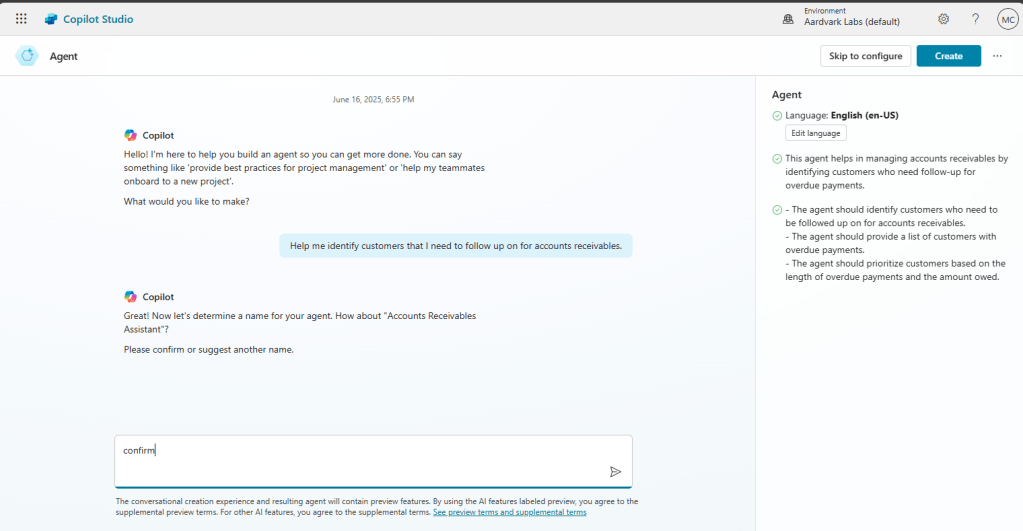Open the Aardvark Labs environment picker

click(851, 19)
